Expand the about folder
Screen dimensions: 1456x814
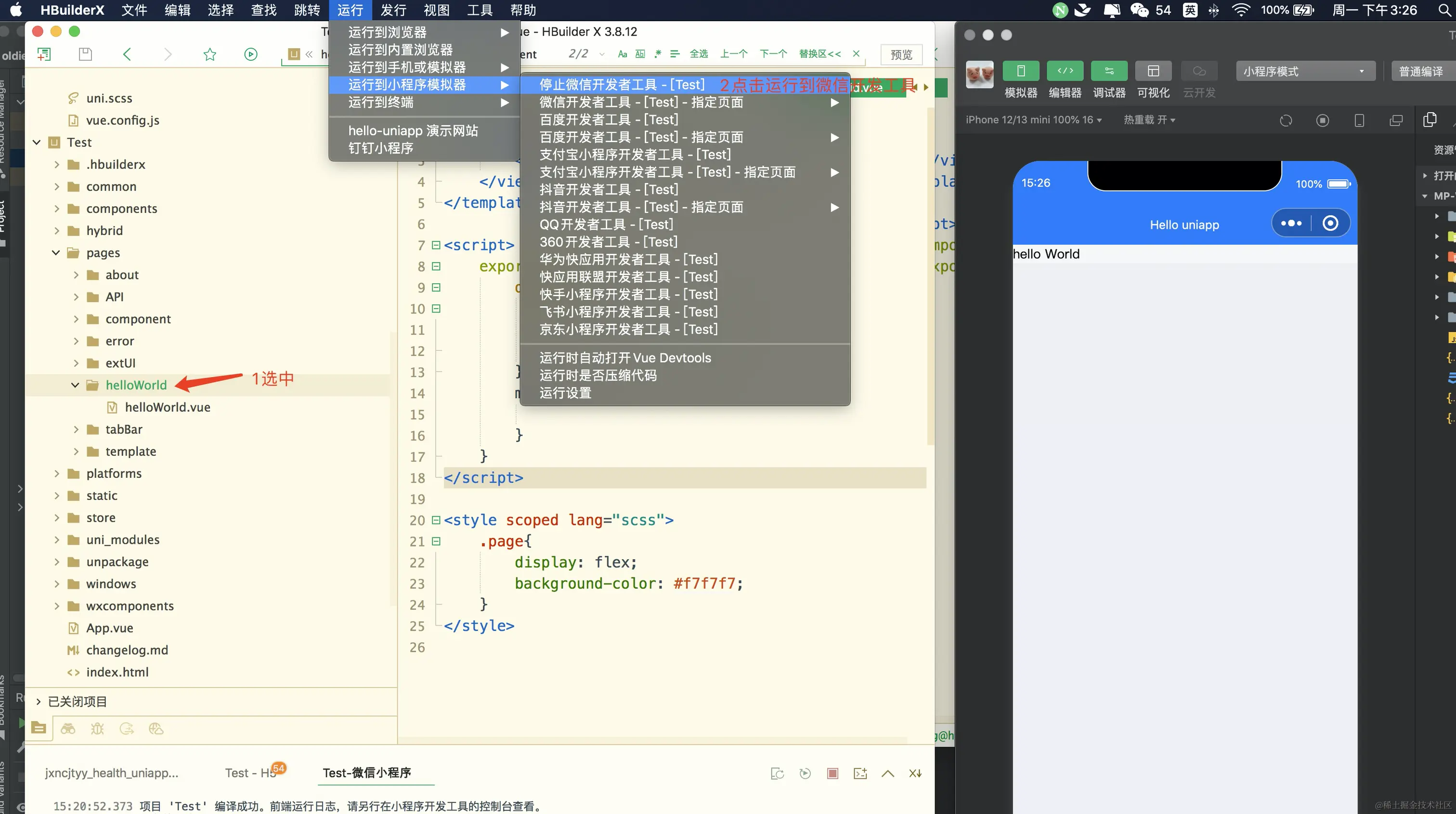tap(76, 275)
